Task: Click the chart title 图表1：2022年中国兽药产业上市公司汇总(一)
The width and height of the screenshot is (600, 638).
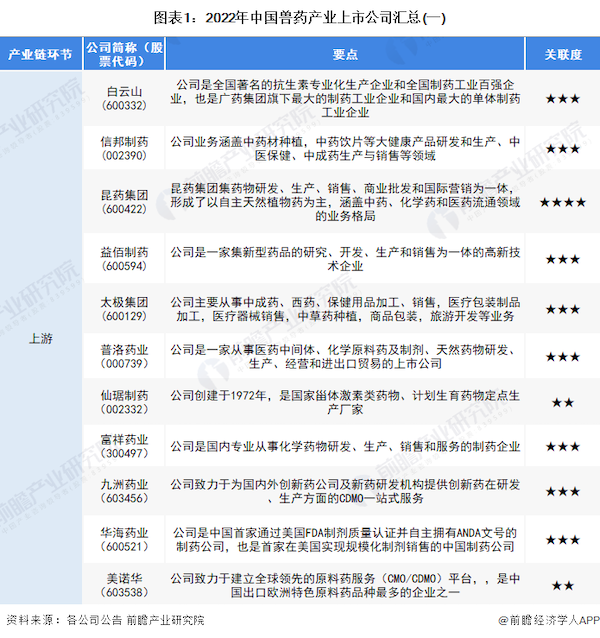Action: pos(299,18)
